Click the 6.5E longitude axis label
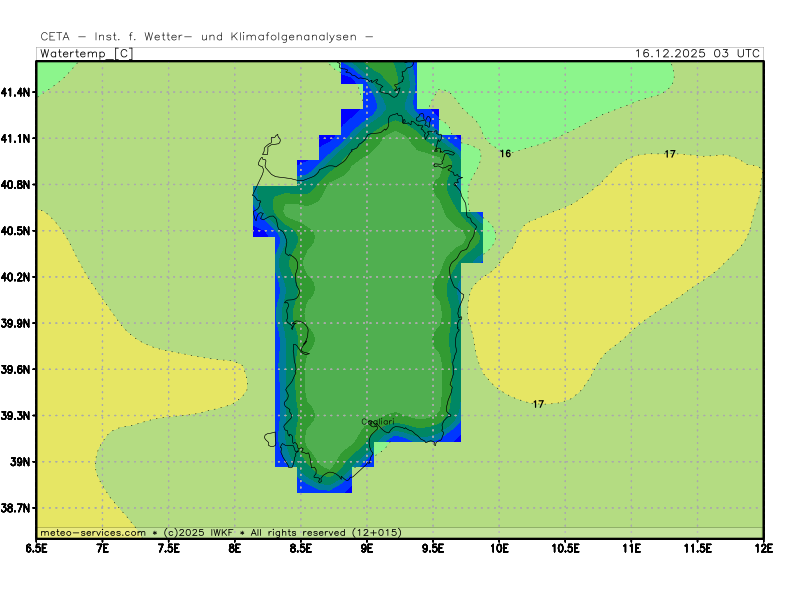 [x=37, y=548]
